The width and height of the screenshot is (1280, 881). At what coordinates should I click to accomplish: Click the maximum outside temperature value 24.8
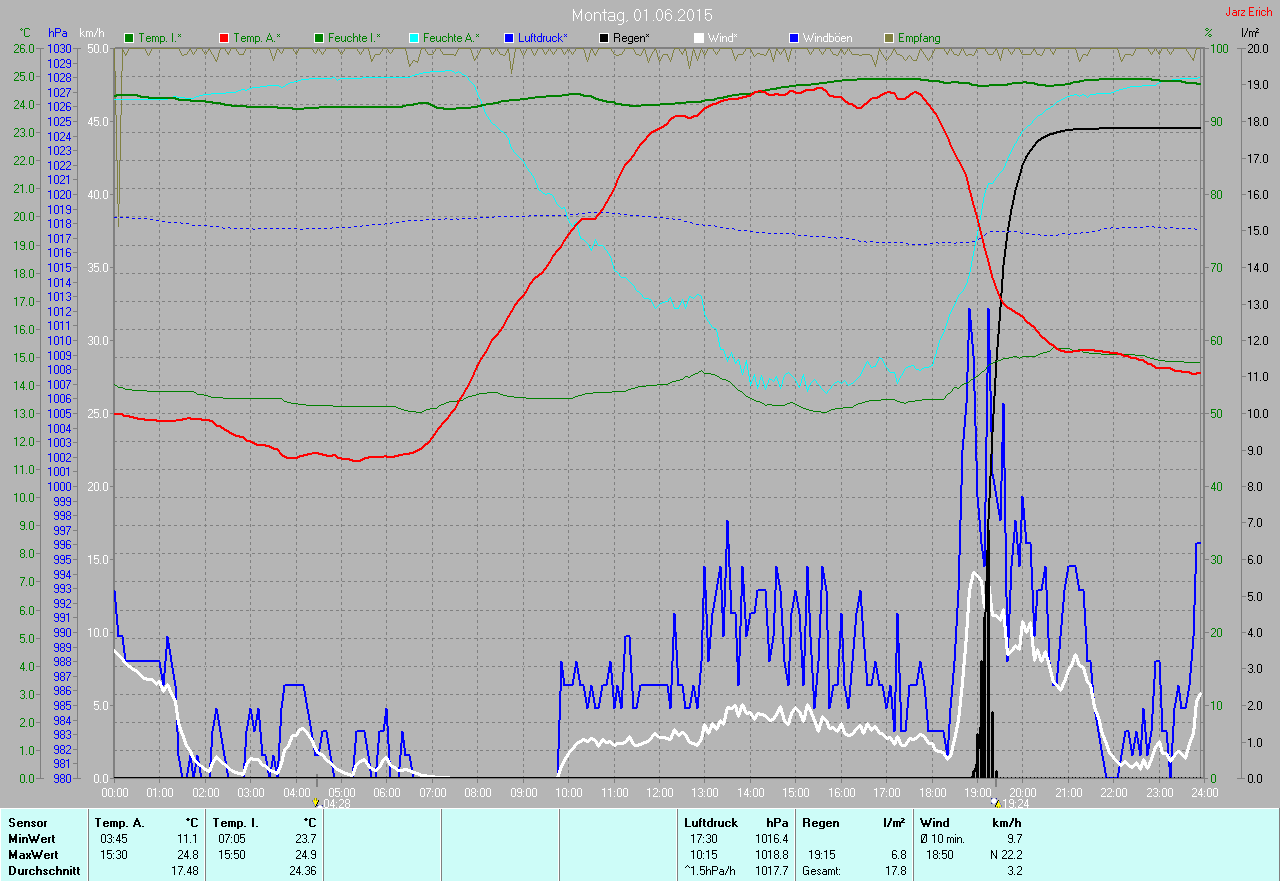[188, 855]
